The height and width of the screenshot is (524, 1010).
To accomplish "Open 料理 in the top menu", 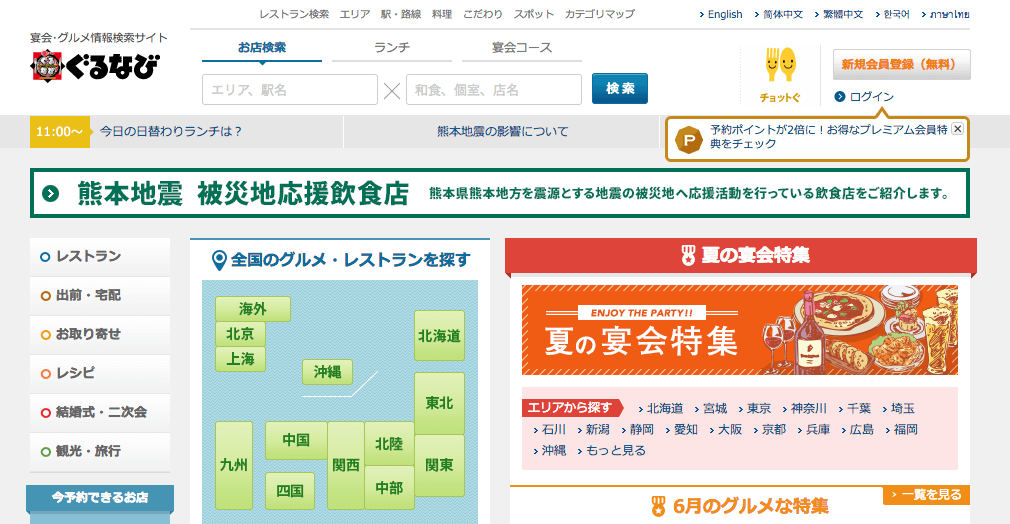I will point(442,14).
